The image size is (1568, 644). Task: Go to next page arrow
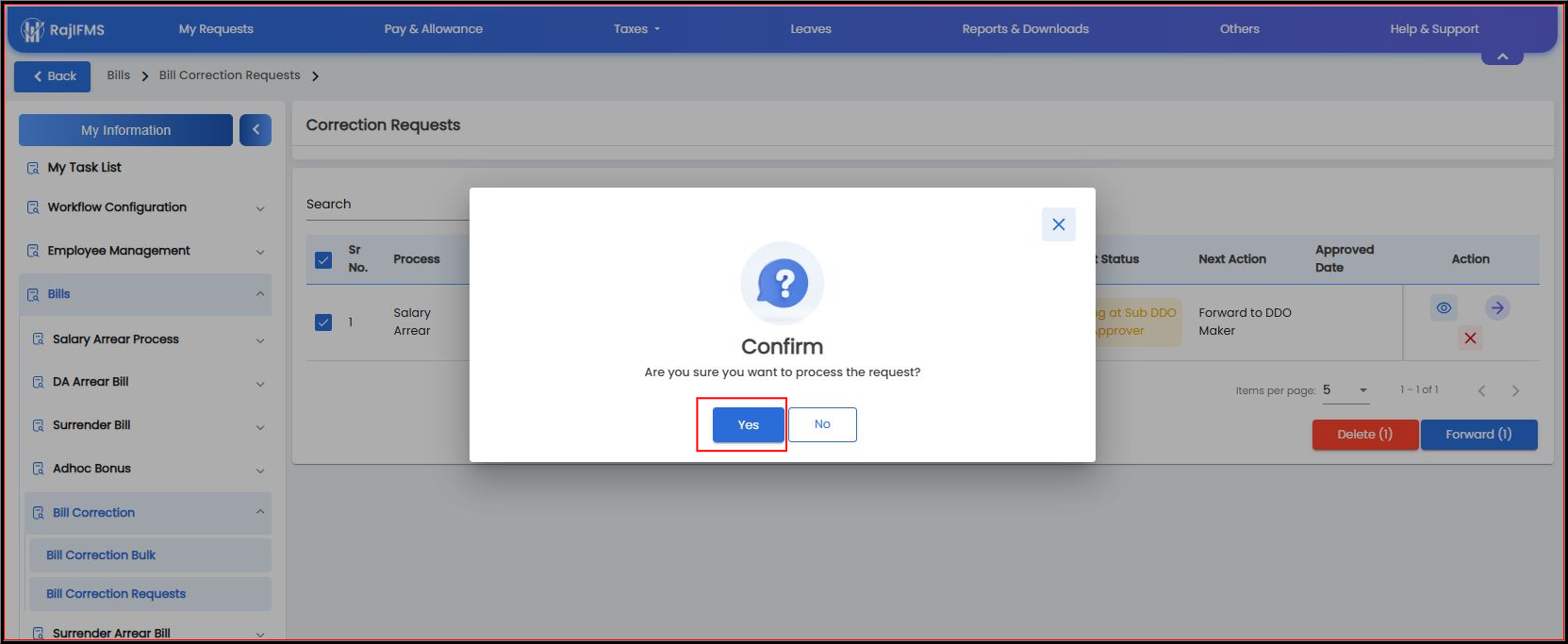[1516, 390]
